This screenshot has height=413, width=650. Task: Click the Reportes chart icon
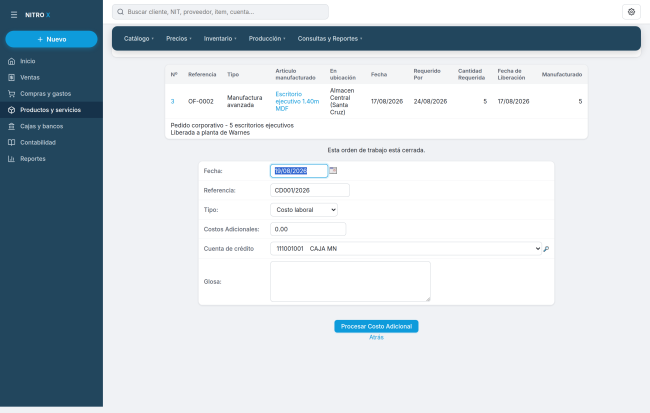[12, 159]
